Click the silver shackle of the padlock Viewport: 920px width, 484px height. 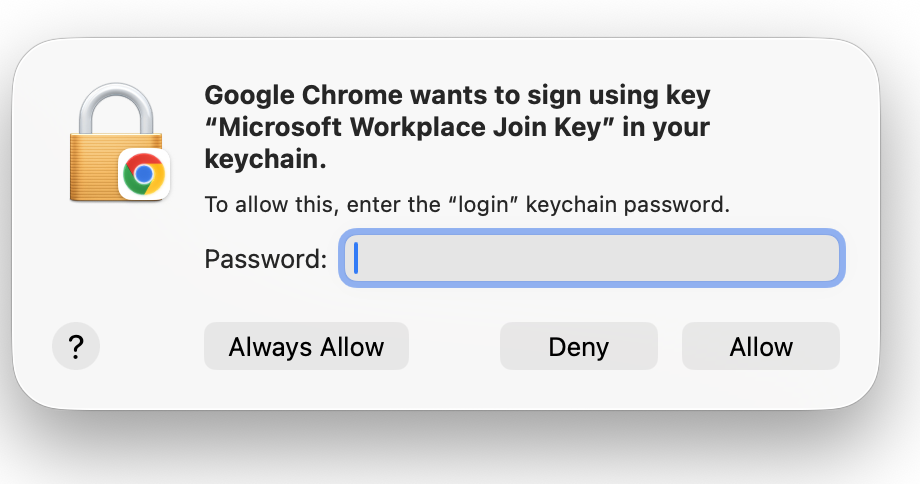coord(116,109)
